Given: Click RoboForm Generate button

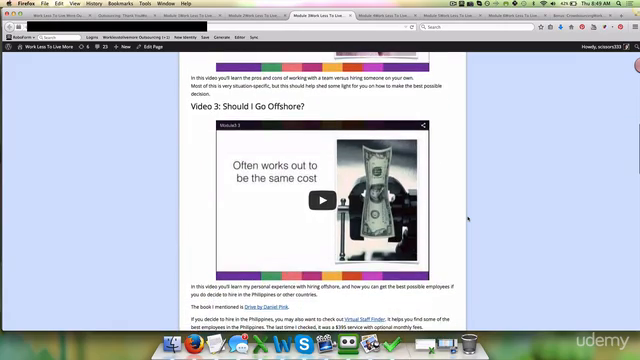Looking at the screenshot, I should coord(222,37).
